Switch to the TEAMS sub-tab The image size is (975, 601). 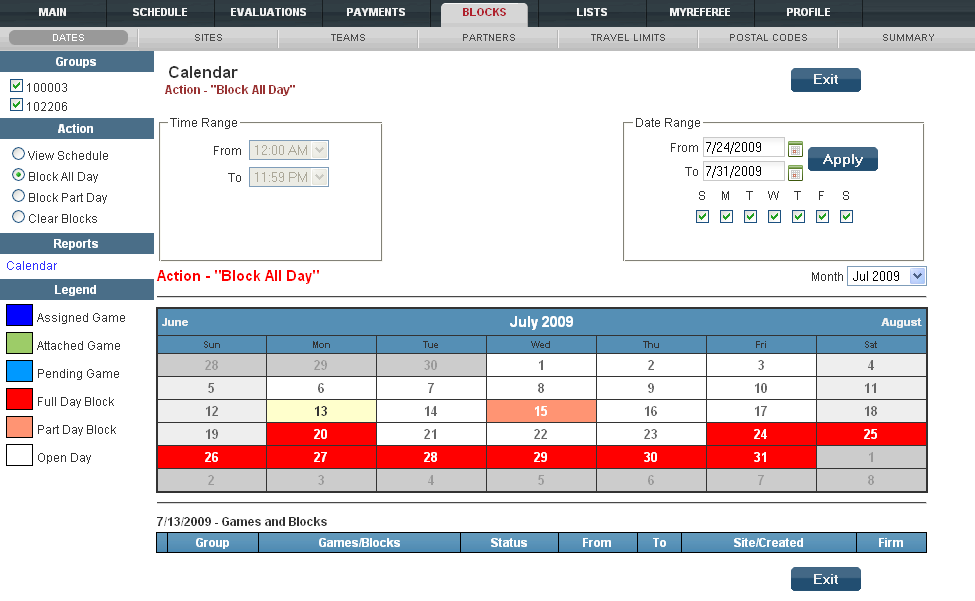(x=348, y=38)
